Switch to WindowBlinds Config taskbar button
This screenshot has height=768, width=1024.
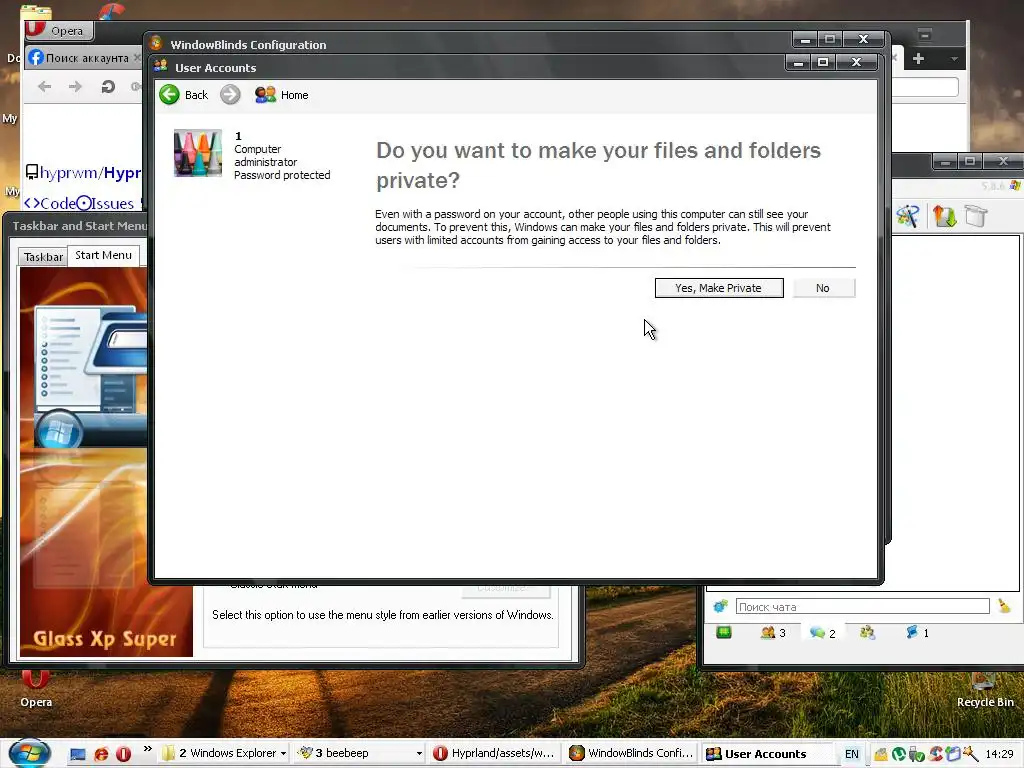coord(630,753)
